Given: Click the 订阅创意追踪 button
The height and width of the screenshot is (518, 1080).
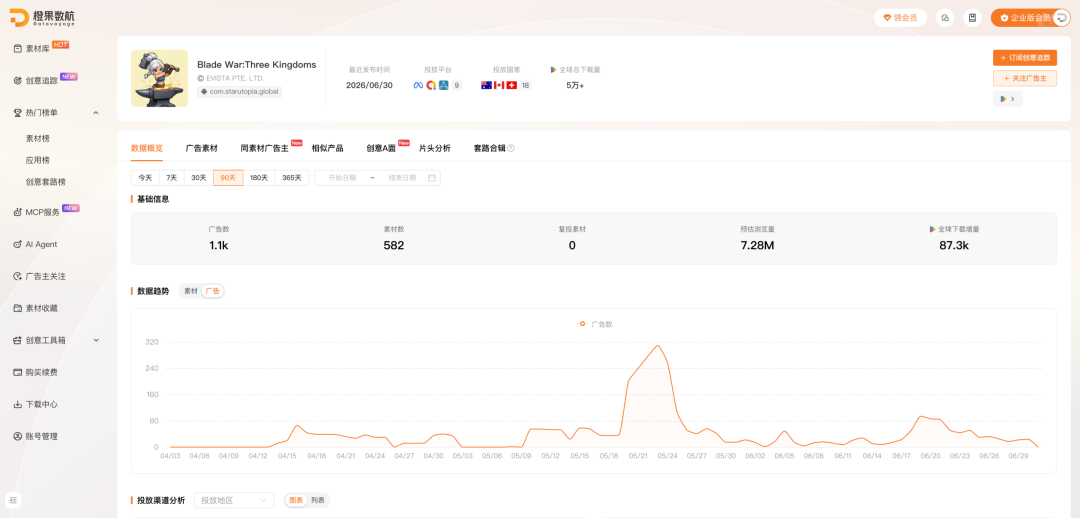Looking at the screenshot, I should (1025, 58).
